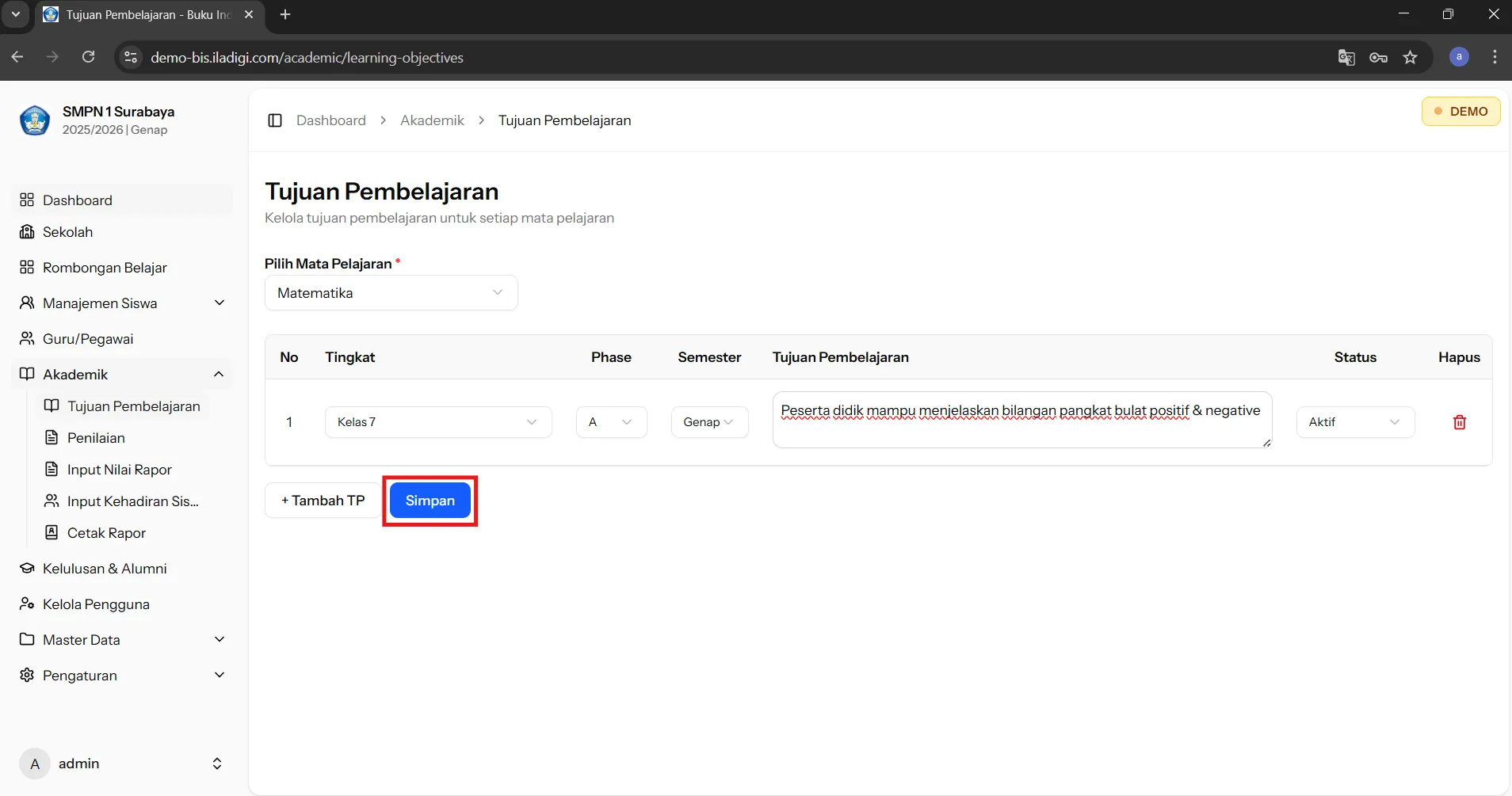Open the Pilih Mata Pelajaran dropdown showing Matematika

(391, 293)
